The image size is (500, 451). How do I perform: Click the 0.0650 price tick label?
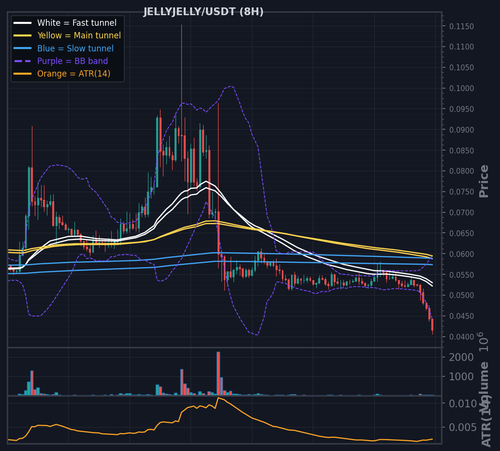pyautogui.click(x=461, y=233)
